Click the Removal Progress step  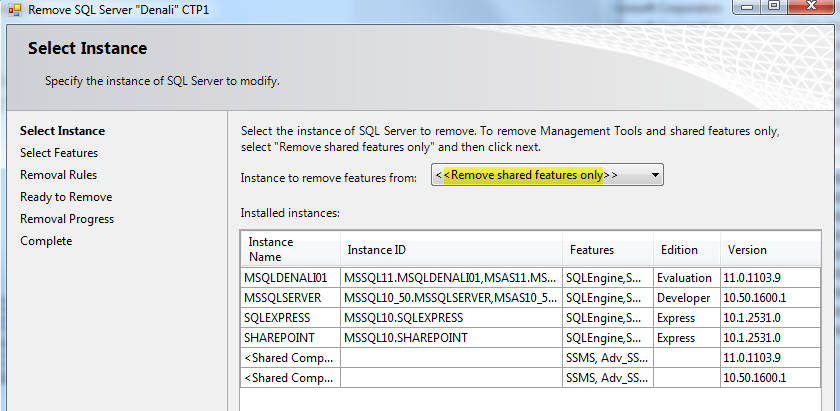tap(67, 219)
